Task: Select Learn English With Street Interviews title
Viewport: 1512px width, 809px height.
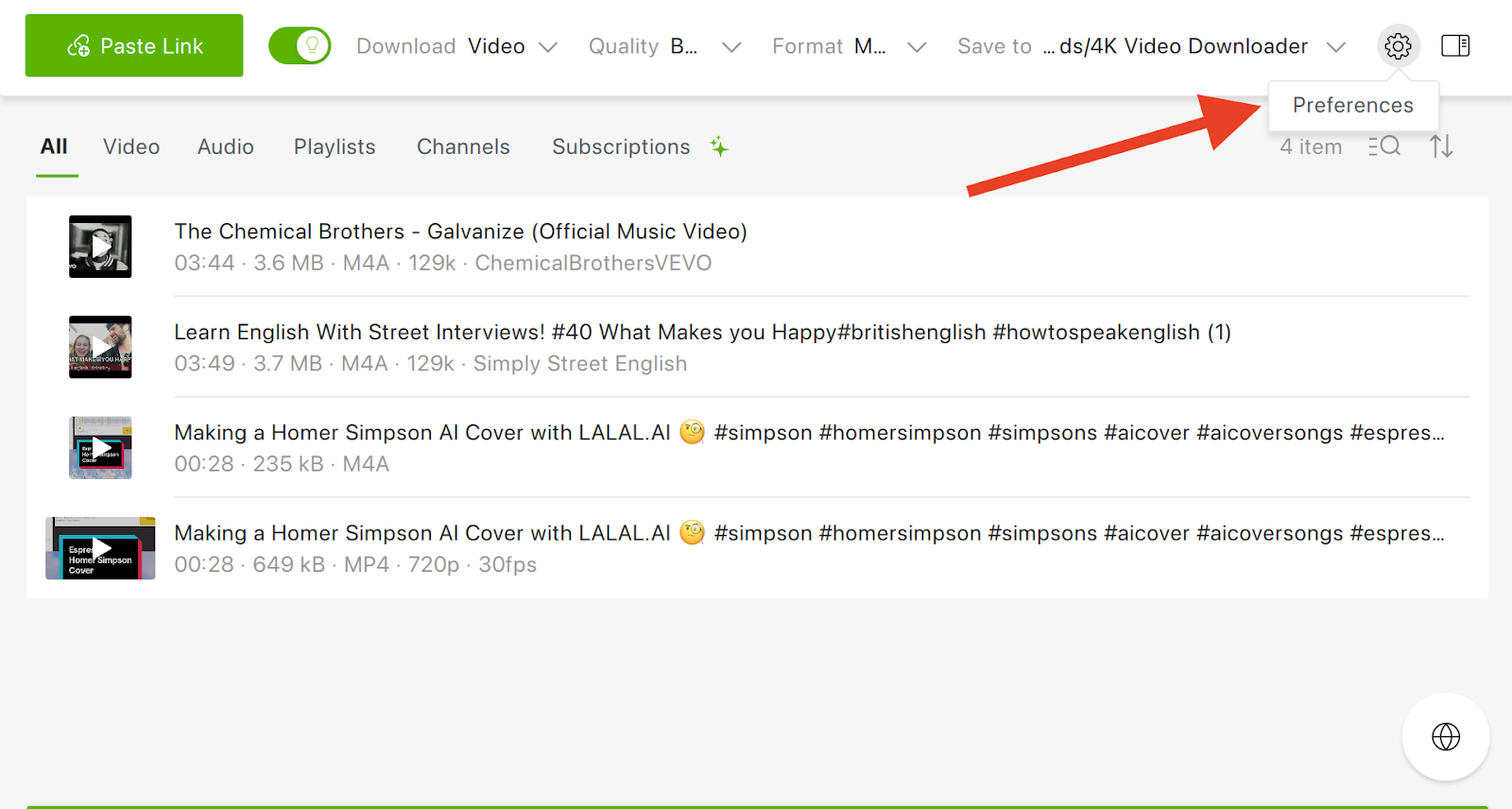Action: coord(702,332)
